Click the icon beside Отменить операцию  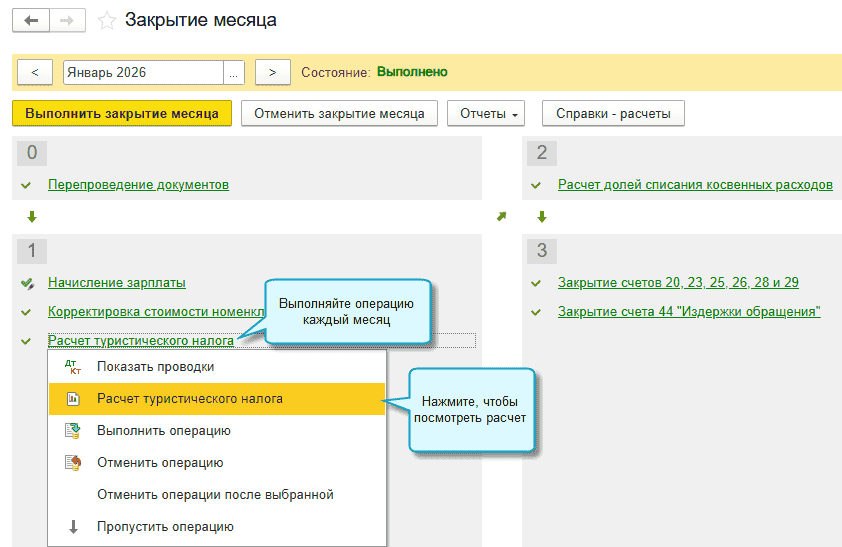73,463
